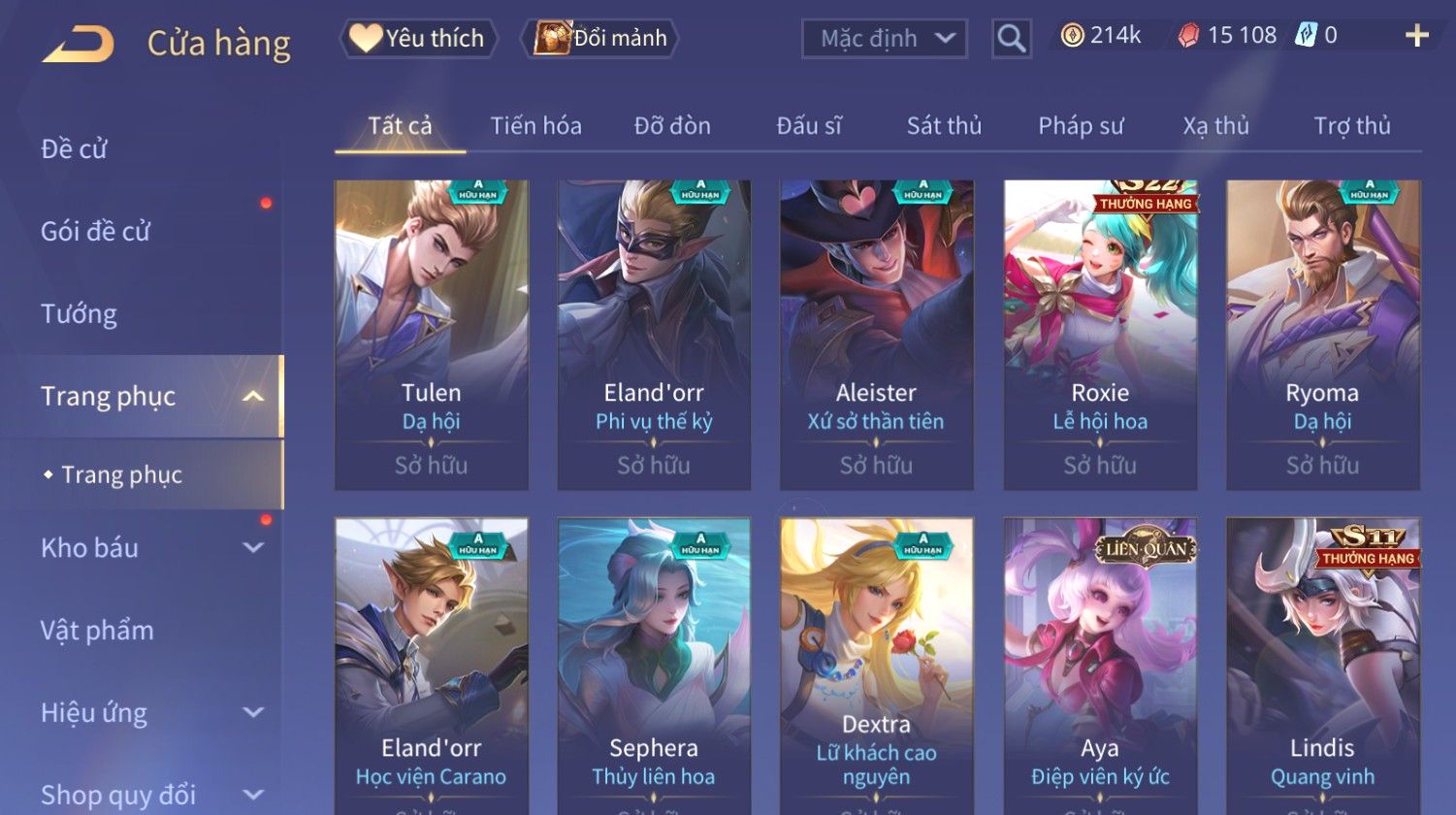
Task: Select the Sát thủ tab
Action: pyautogui.click(x=944, y=126)
